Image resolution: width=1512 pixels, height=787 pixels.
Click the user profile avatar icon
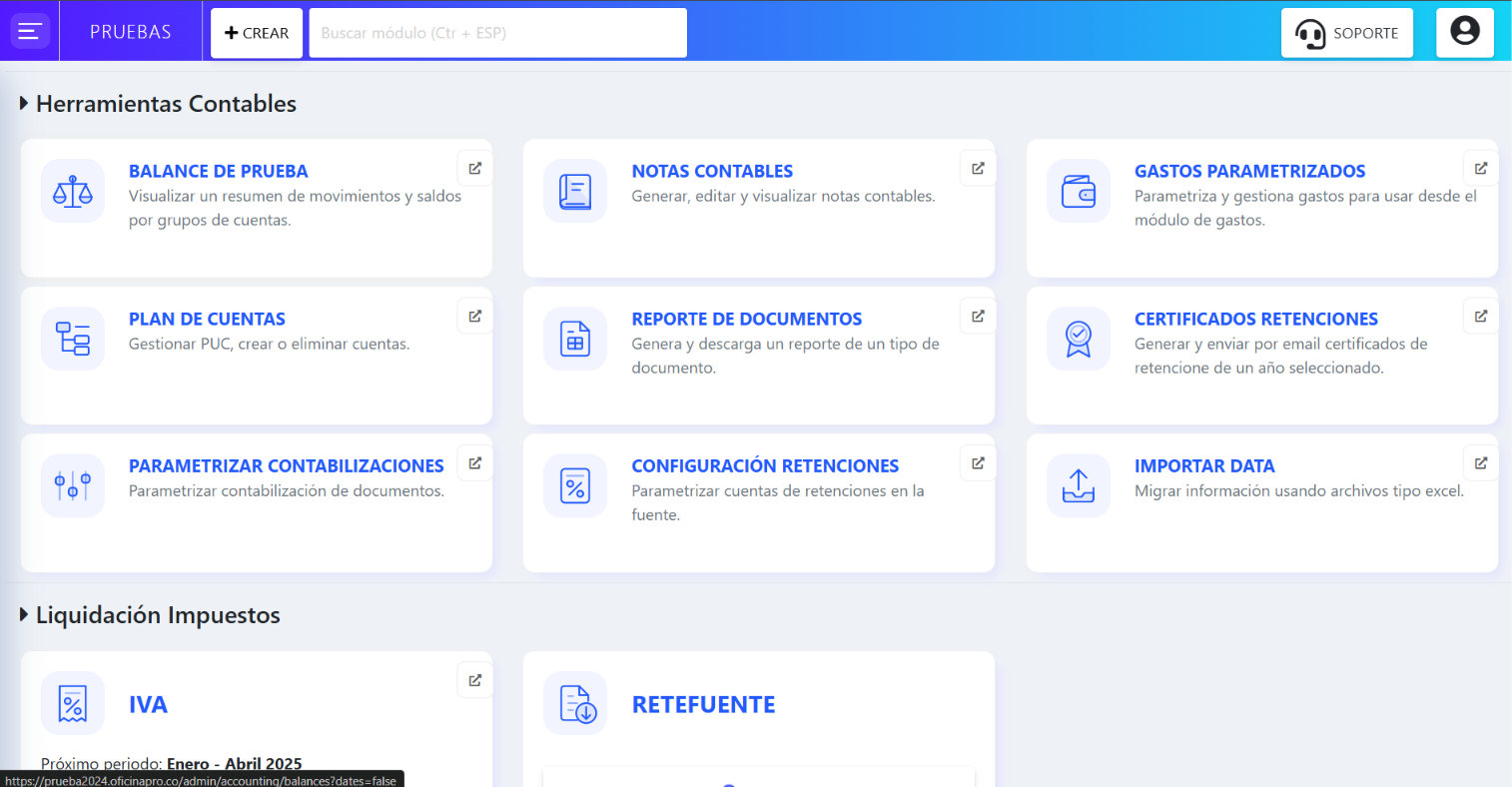(1465, 32)
